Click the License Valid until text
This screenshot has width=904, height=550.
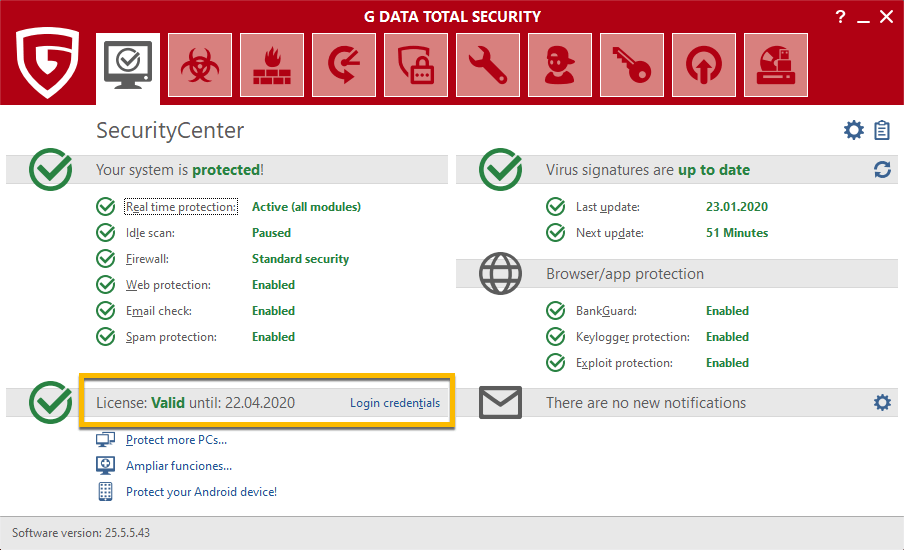(195, 402)
